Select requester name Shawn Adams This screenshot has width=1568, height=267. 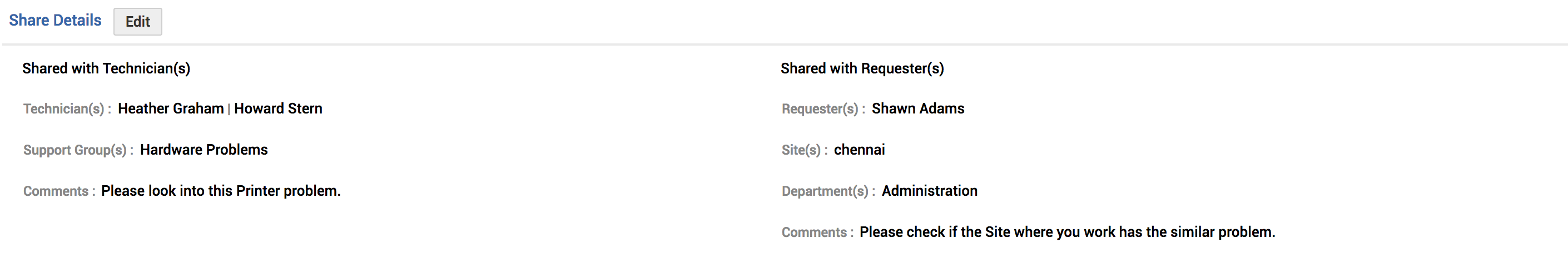click(x=917, y=108)
